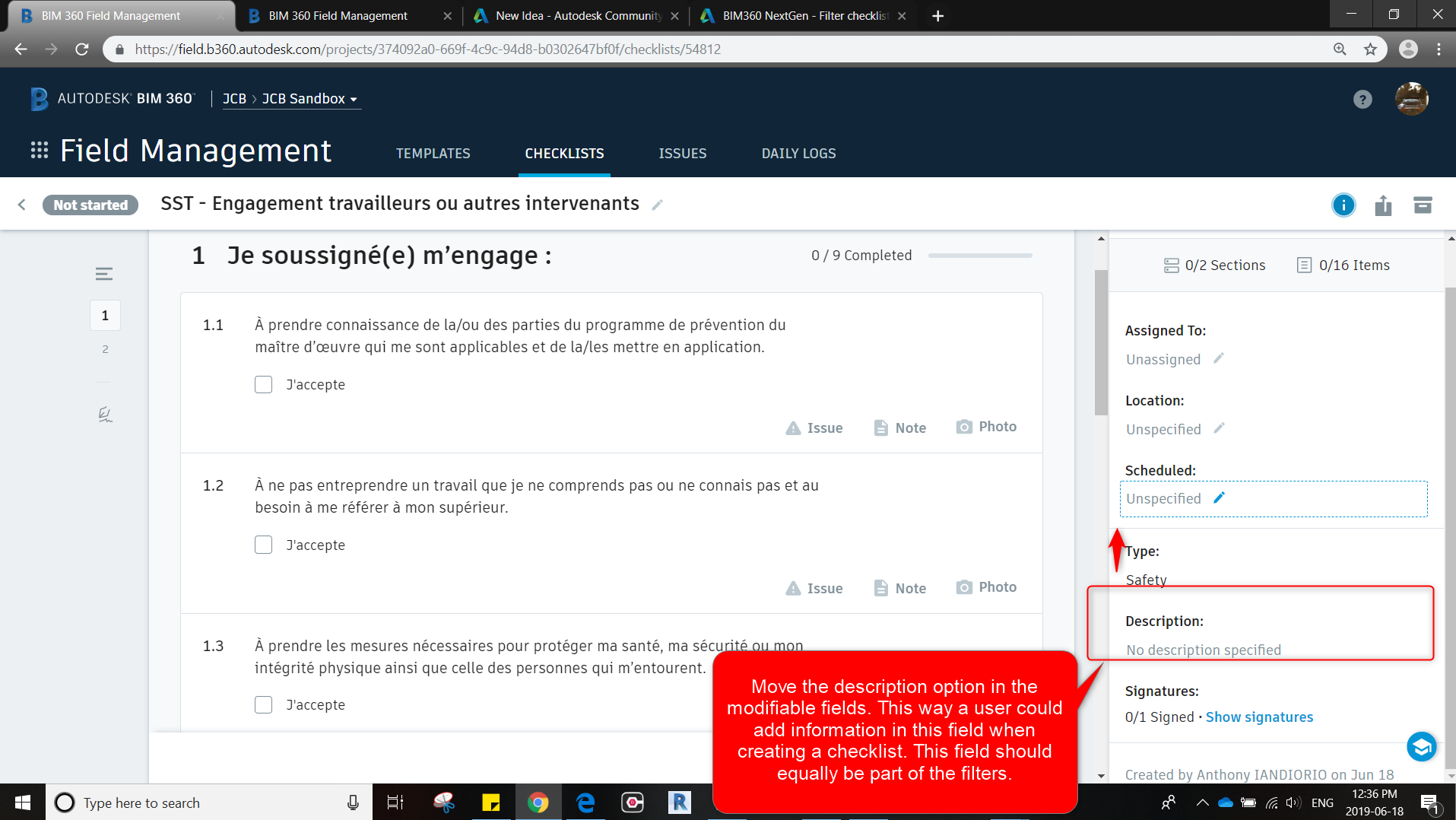
Task: Archive the checklist
Action: pyautogui.click(x=1423, y=205)
